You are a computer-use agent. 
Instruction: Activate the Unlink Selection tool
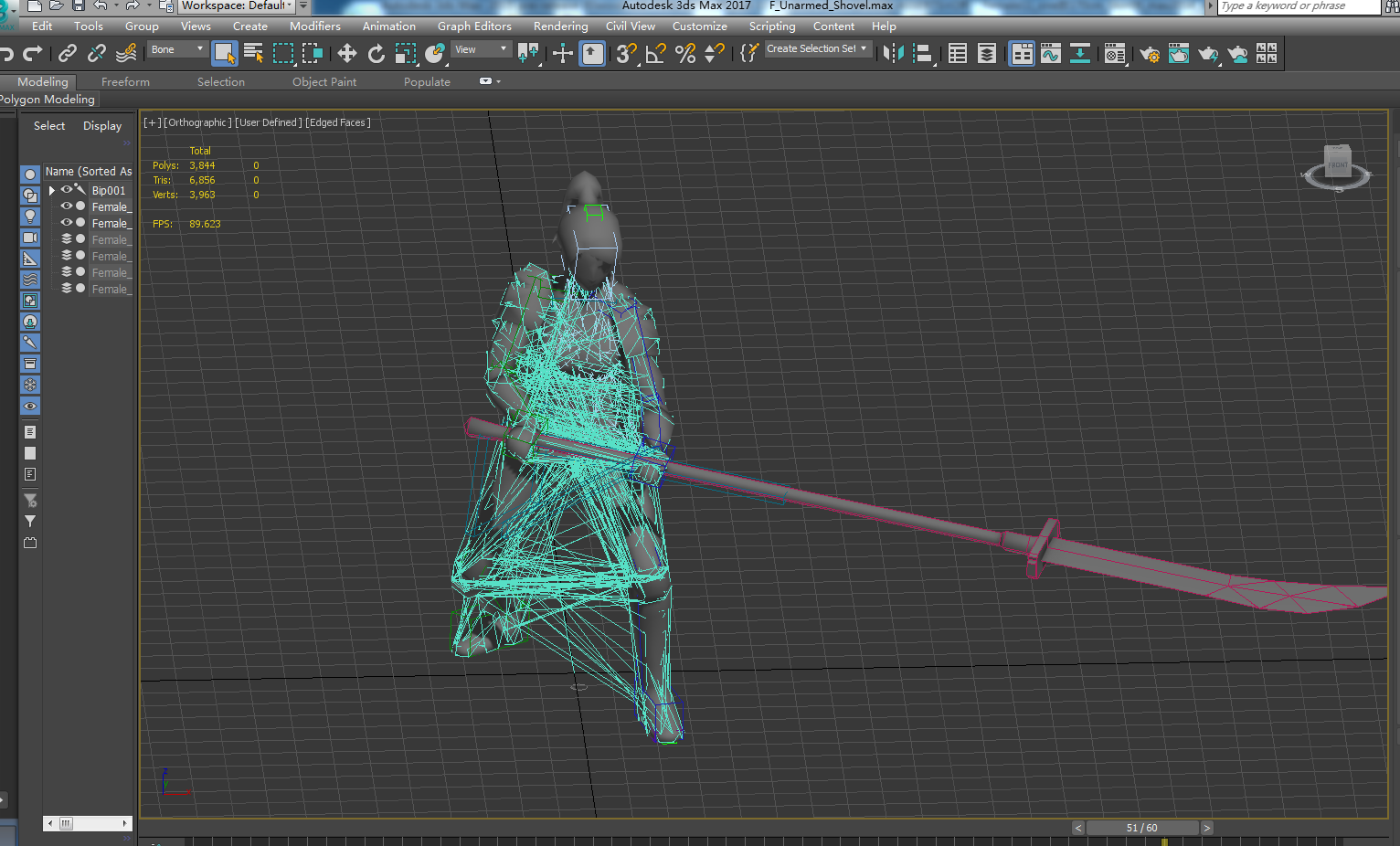tap(97, 54)
